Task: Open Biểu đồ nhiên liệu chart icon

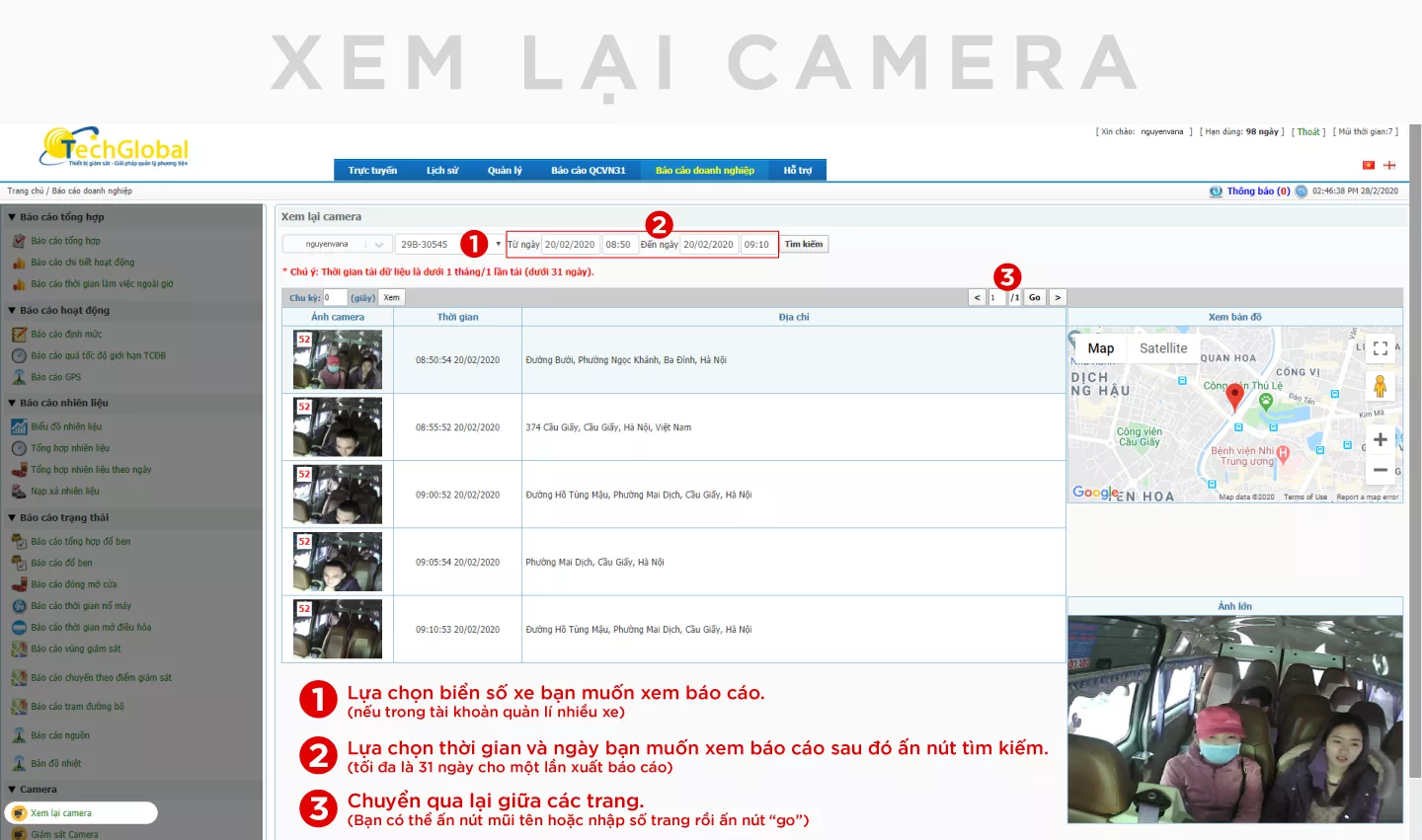Action: click(x=19, y=427)
